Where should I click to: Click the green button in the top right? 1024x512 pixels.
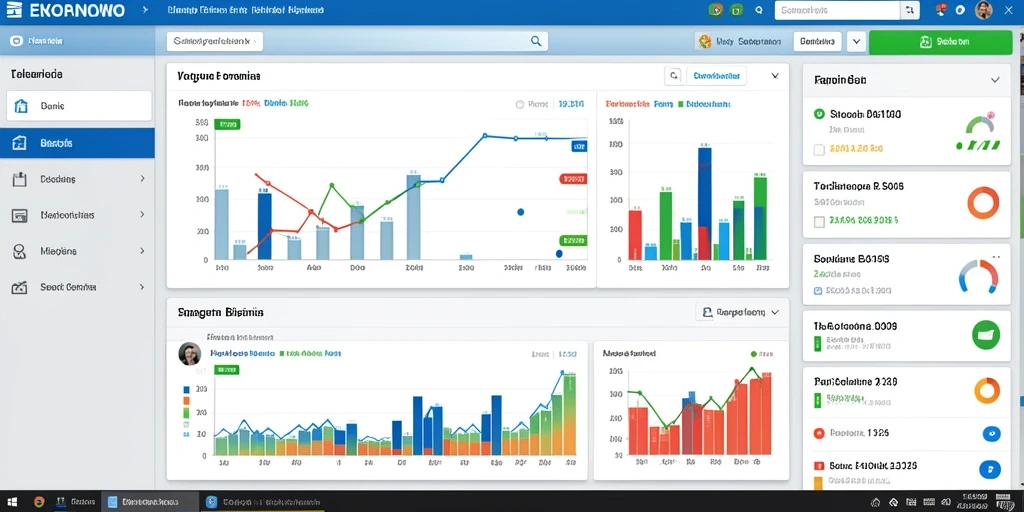click(x=941, y=42)
